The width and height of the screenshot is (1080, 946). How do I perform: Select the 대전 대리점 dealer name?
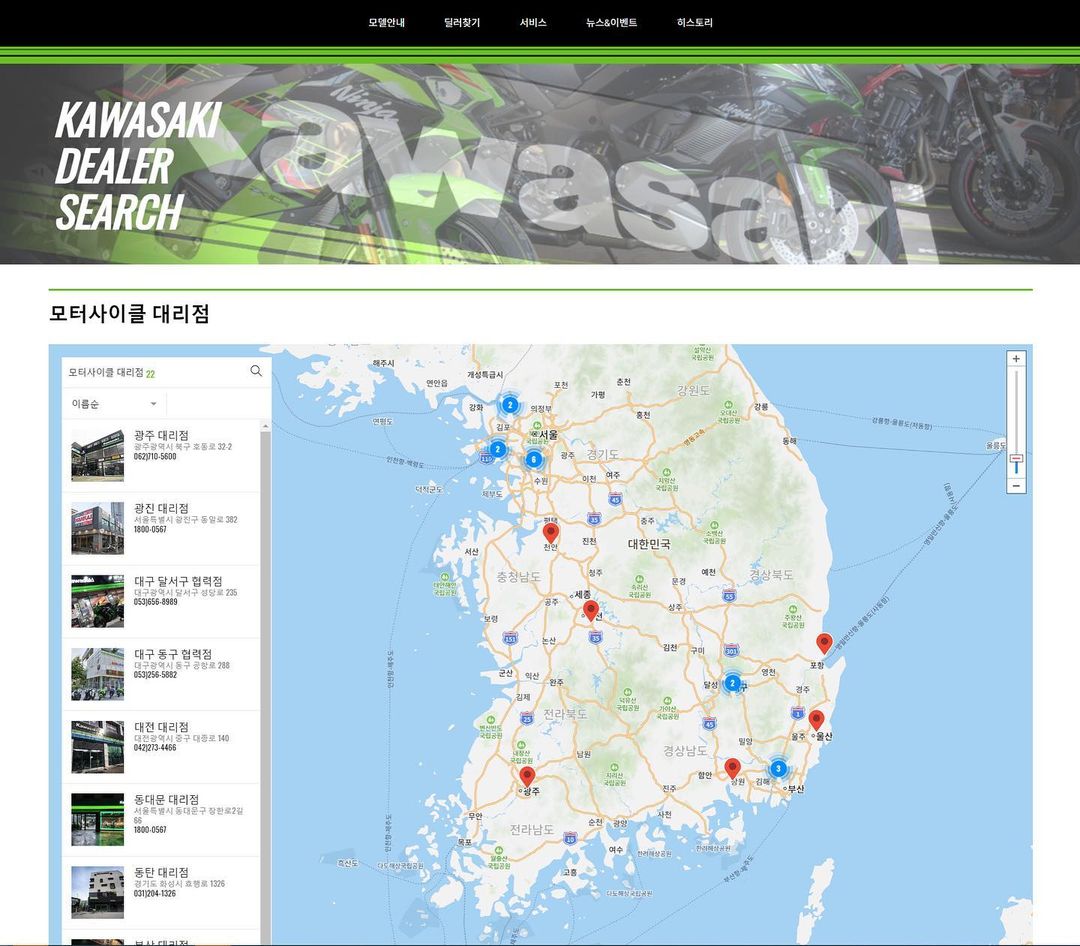click(161, 727)
